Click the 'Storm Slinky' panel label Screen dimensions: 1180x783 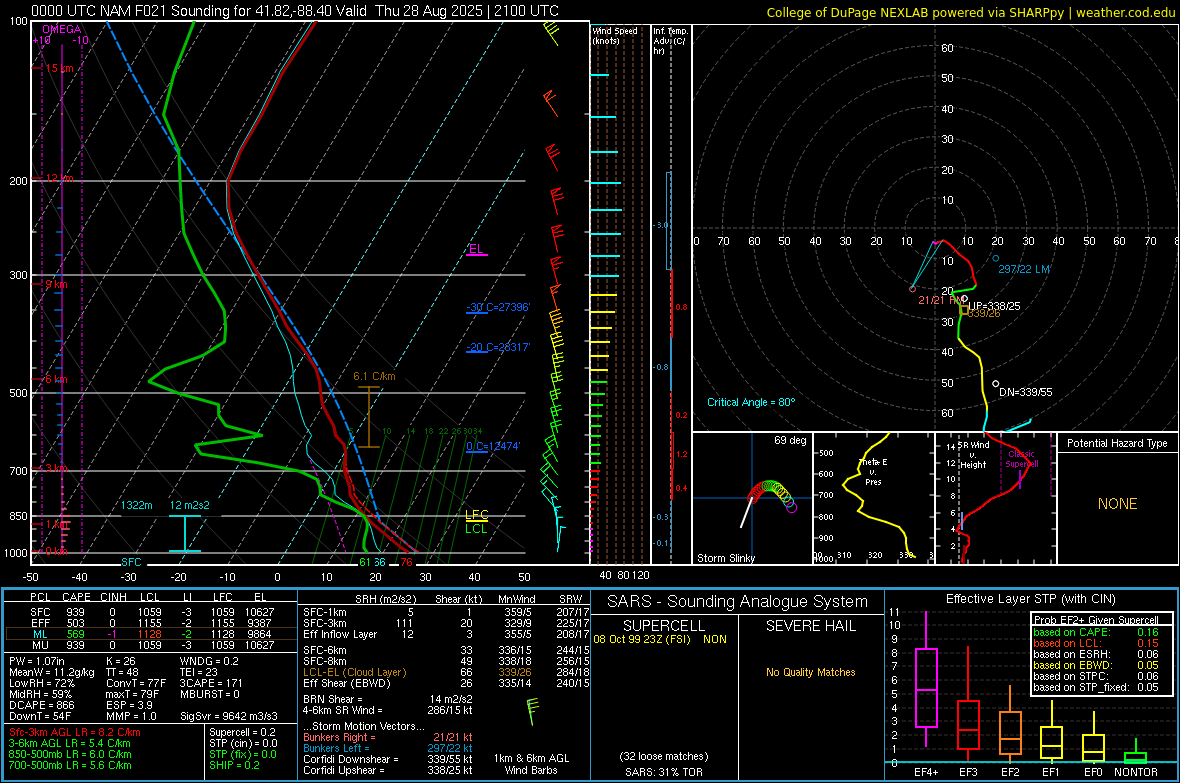pyautogui.click(x=725, y=558)
